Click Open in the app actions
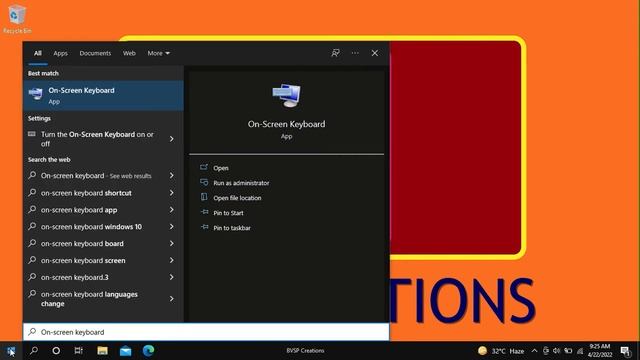The image size is (640, 360). pos(221,168)
